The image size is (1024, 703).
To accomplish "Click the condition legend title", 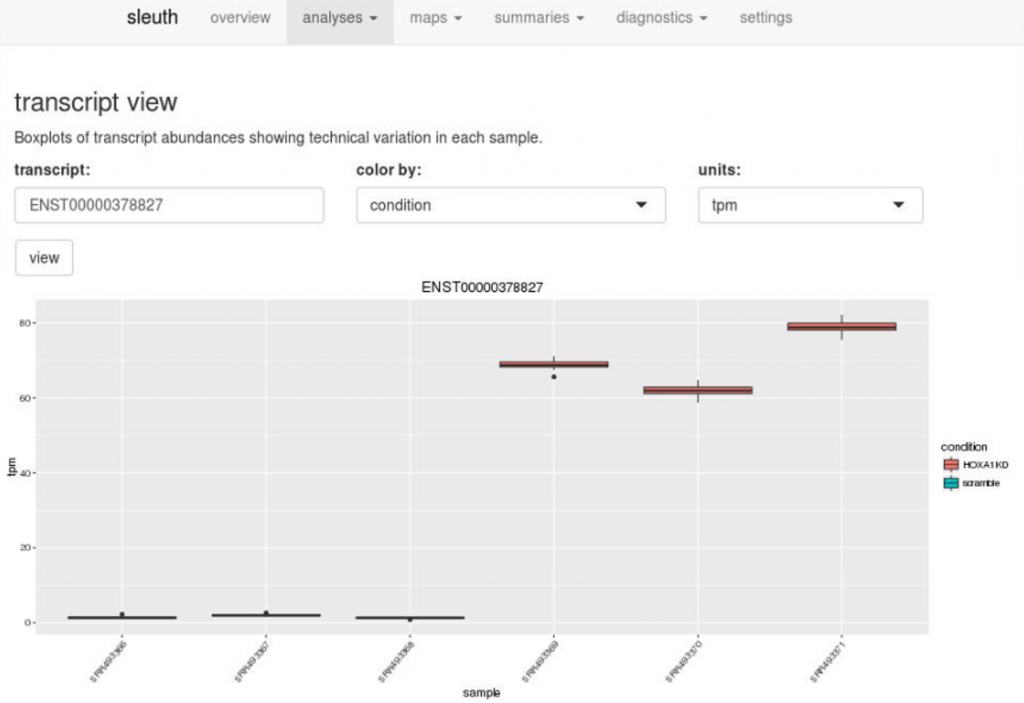I will click(x=965, y=447).
